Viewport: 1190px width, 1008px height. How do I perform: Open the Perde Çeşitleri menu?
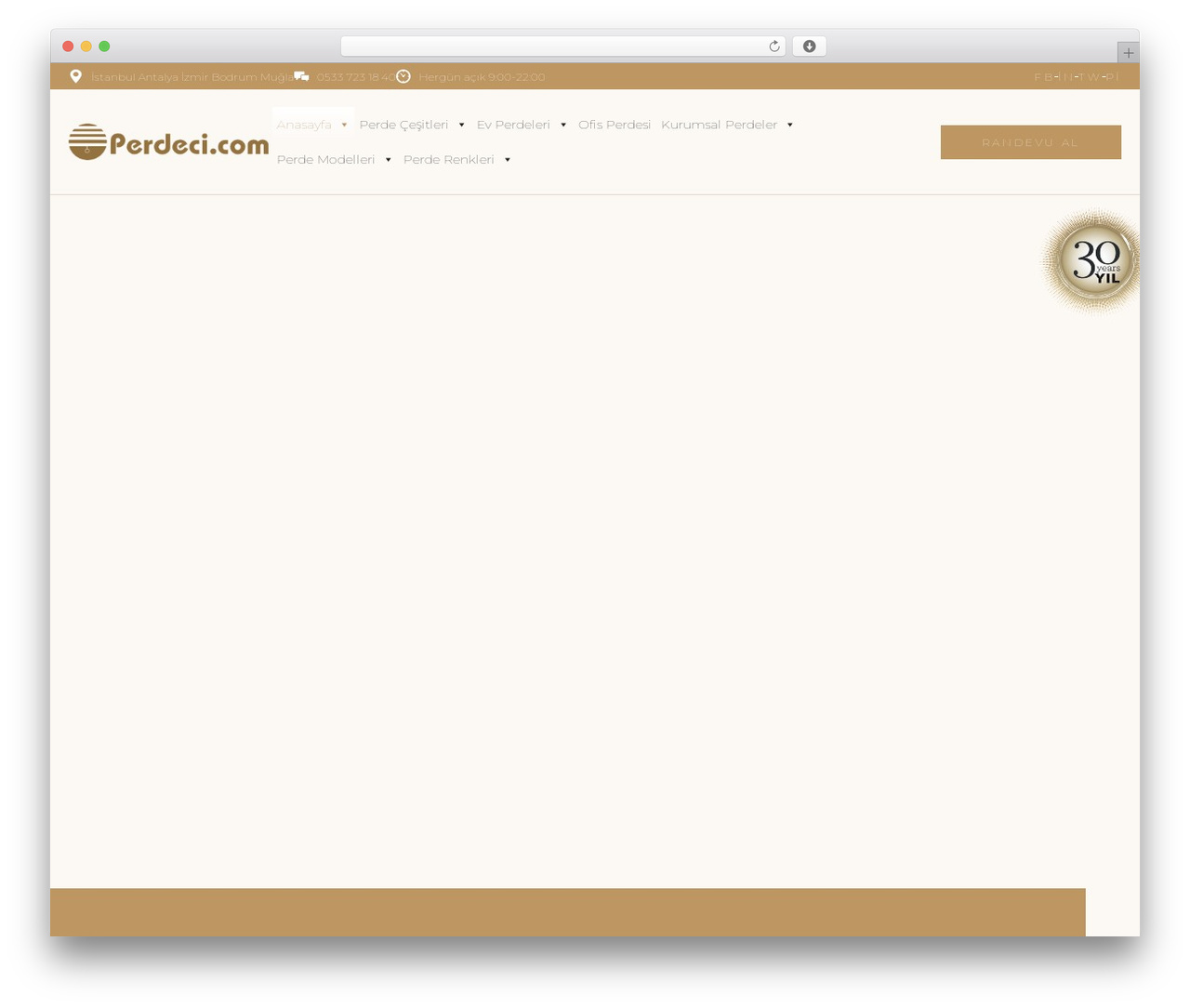pyautogui.click(x=403, y=125)
